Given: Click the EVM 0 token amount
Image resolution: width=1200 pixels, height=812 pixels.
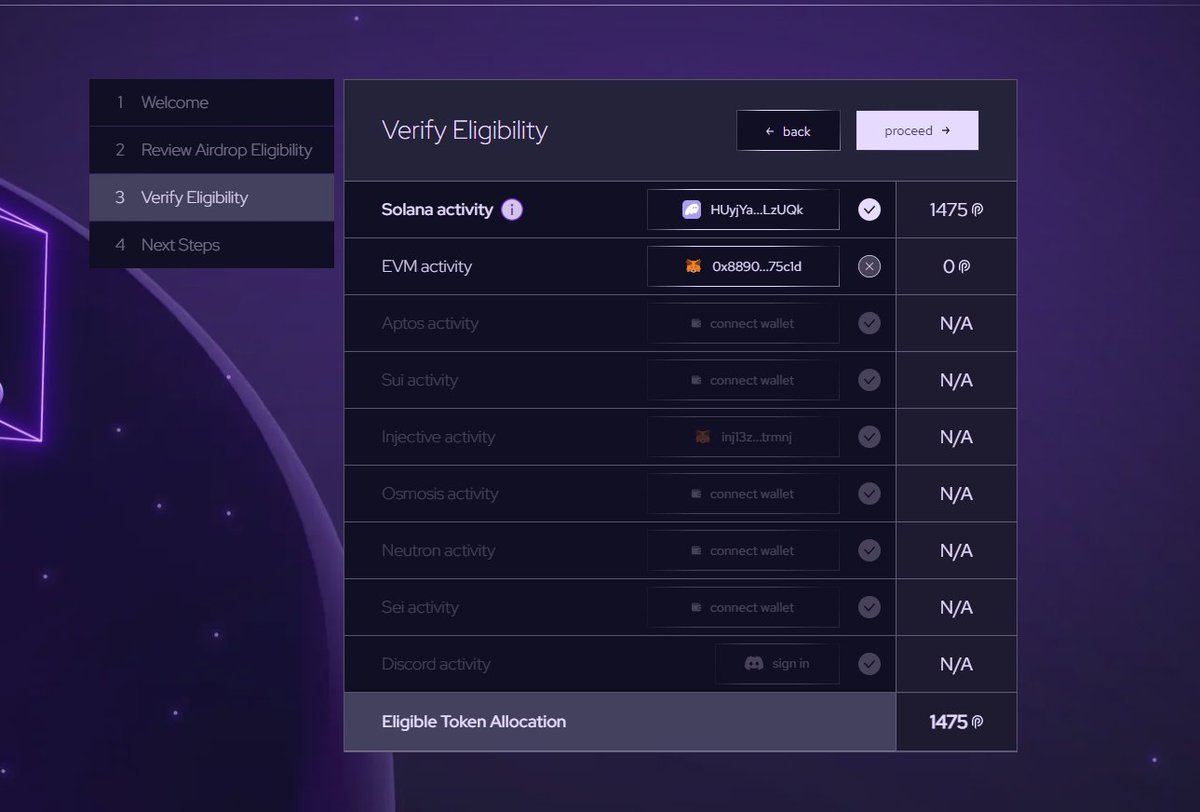Looking at the screenshot, I should (956, 267).
